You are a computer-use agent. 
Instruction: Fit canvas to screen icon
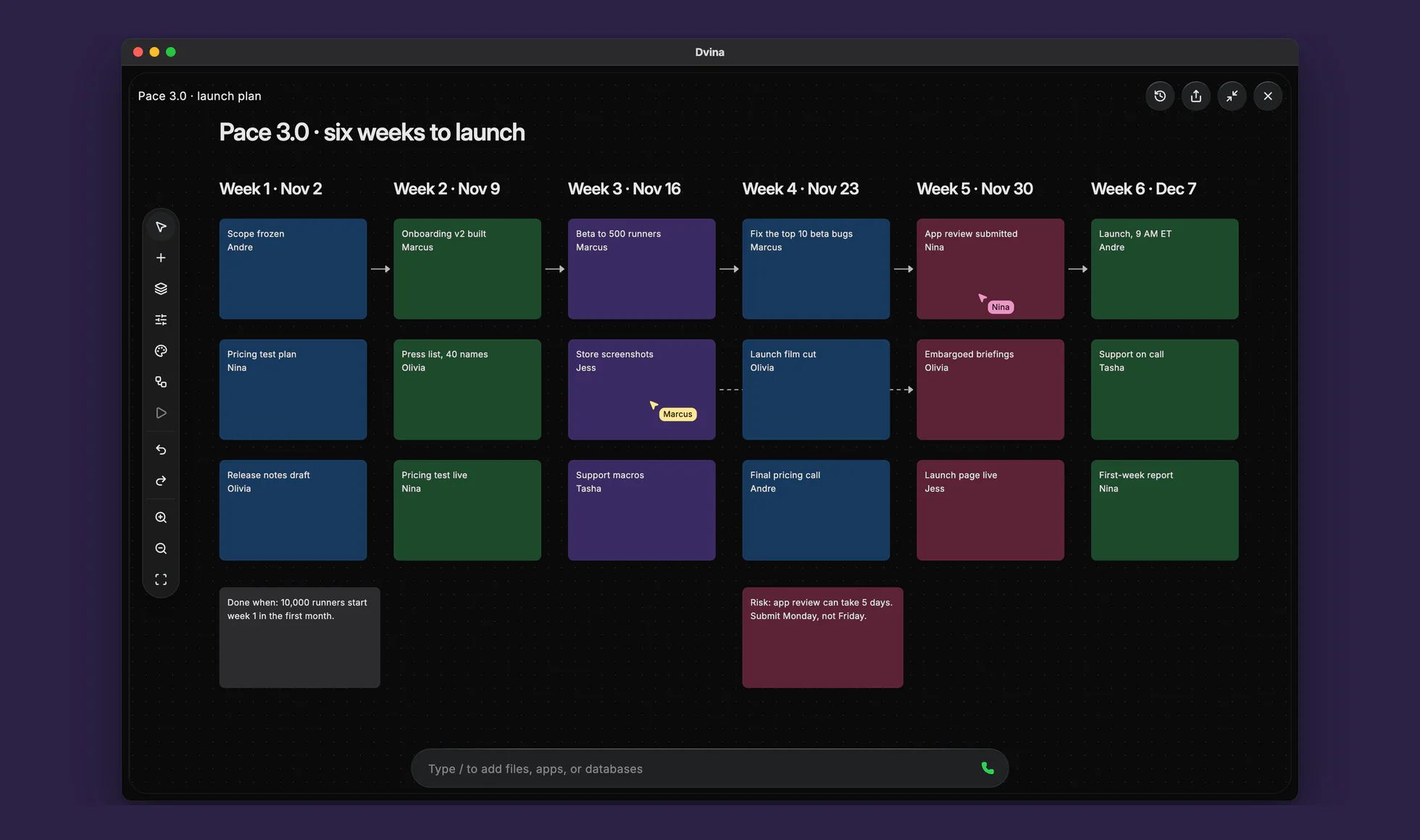[x=161, y=579]
